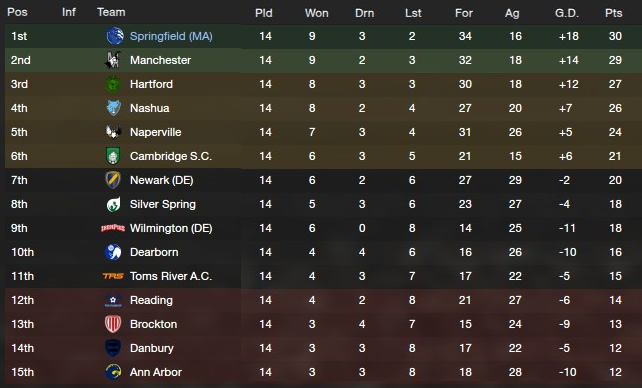Click the Brockton striped red badge
The image size is (642, 388).
113,324
